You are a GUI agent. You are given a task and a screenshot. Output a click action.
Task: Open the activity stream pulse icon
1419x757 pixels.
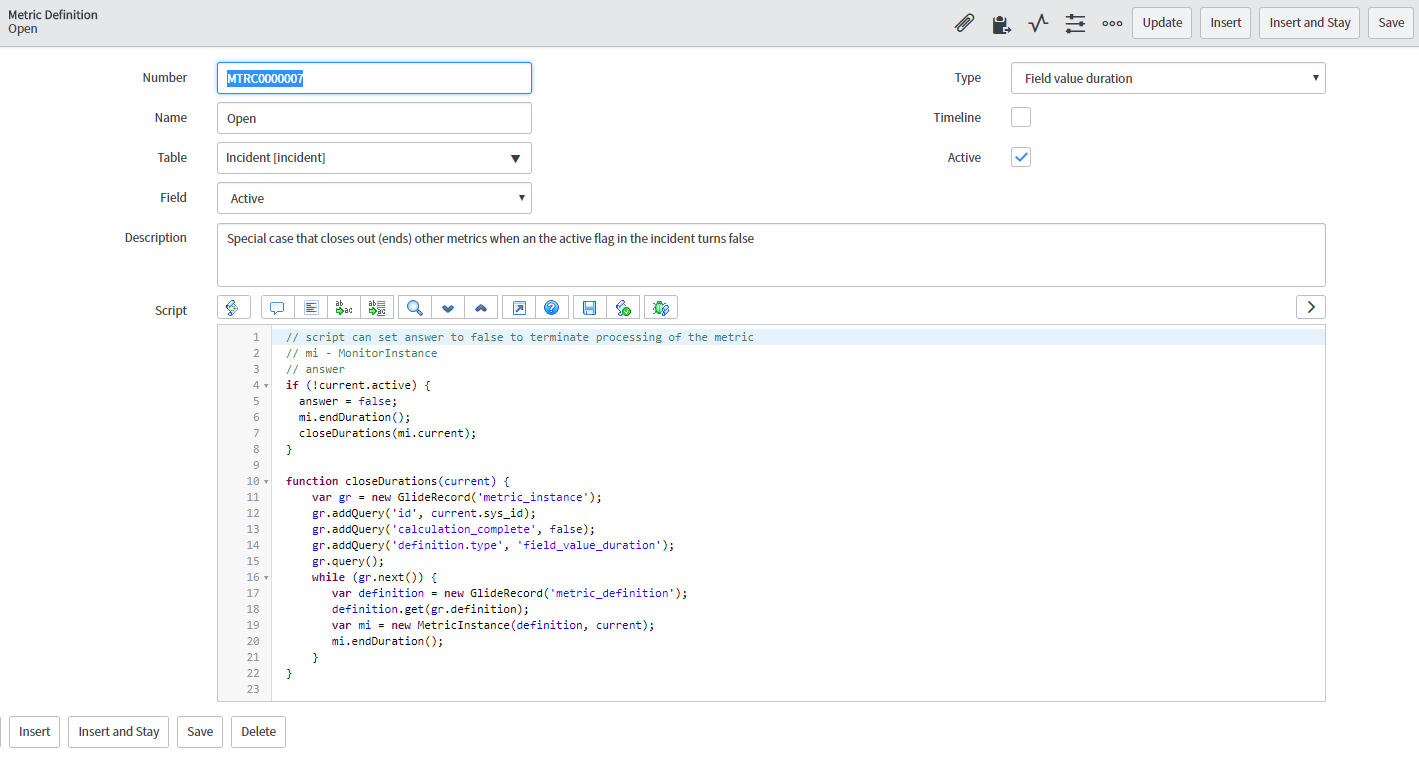click(x=1038, y=23)
